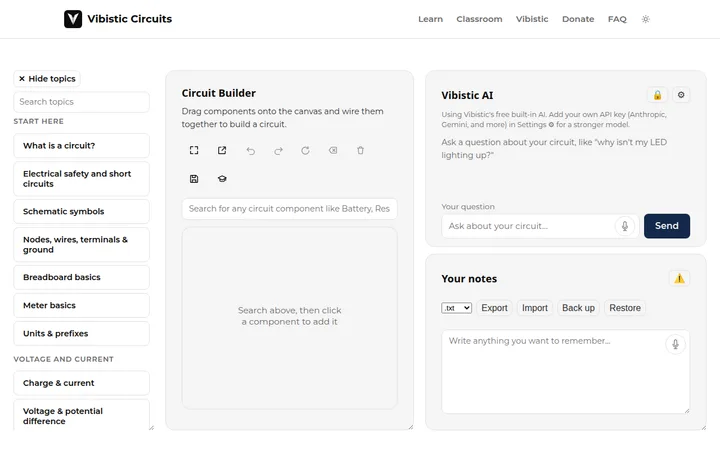Undo last circuit action
720x450 pixels.
coord(250,151)
